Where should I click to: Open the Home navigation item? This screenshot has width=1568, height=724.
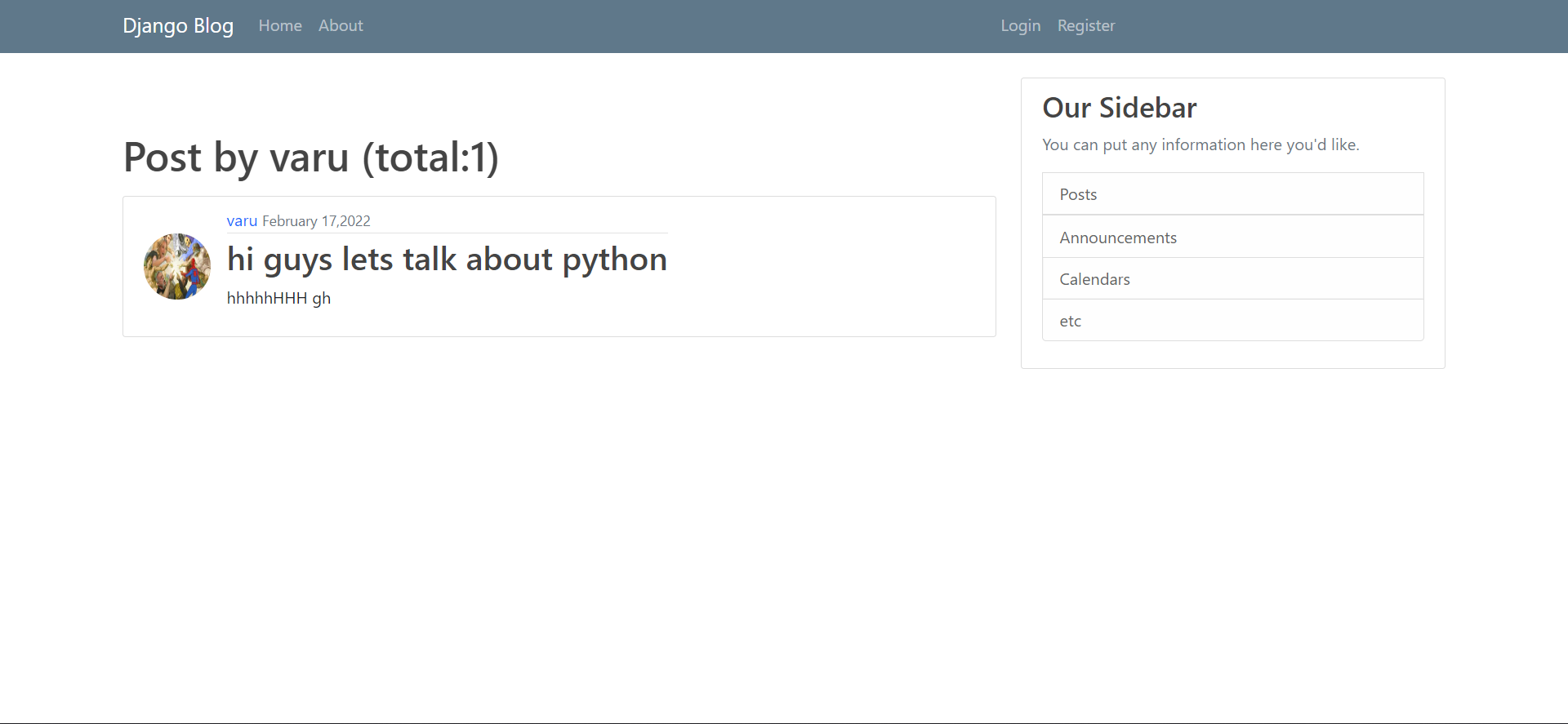[280, 26]
